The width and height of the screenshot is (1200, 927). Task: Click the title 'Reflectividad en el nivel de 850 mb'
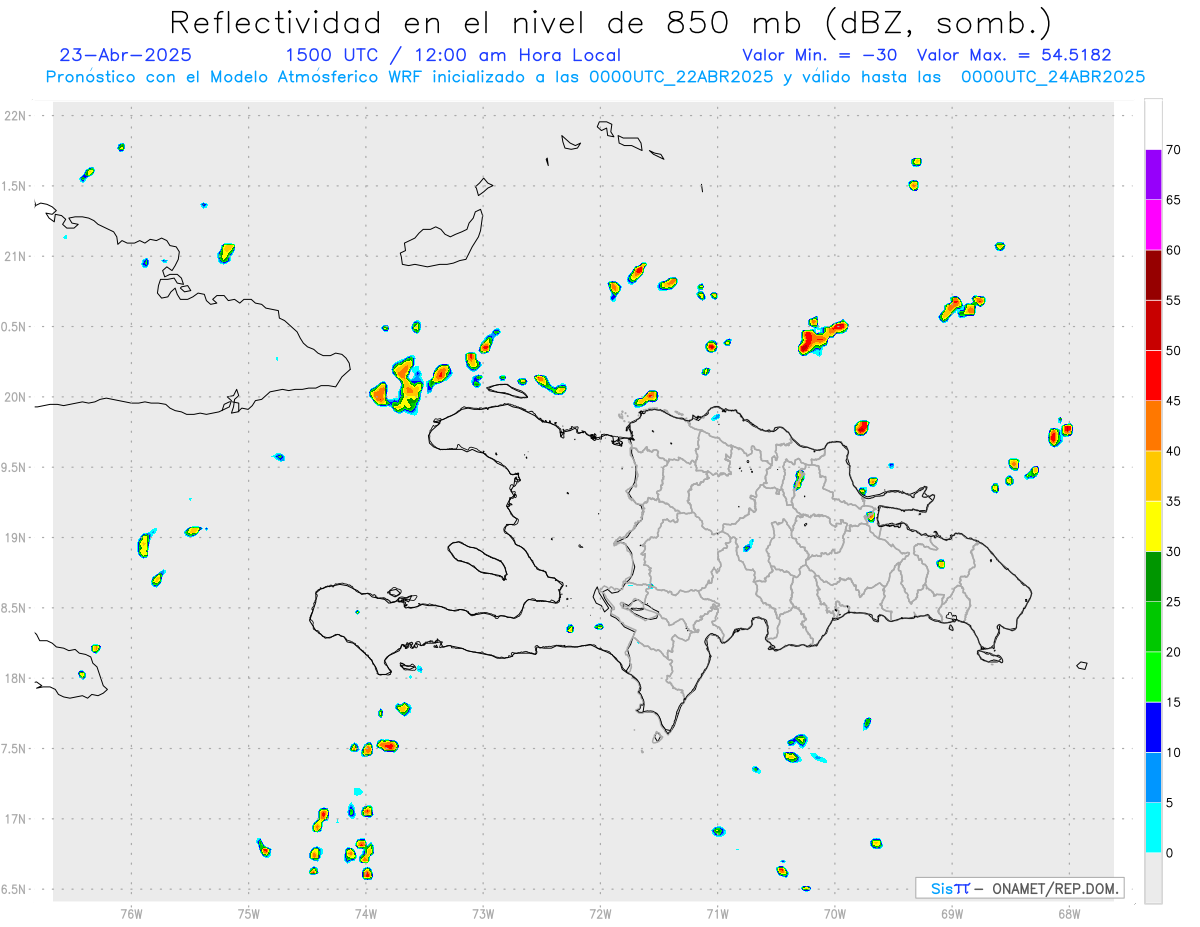point(489,22)
